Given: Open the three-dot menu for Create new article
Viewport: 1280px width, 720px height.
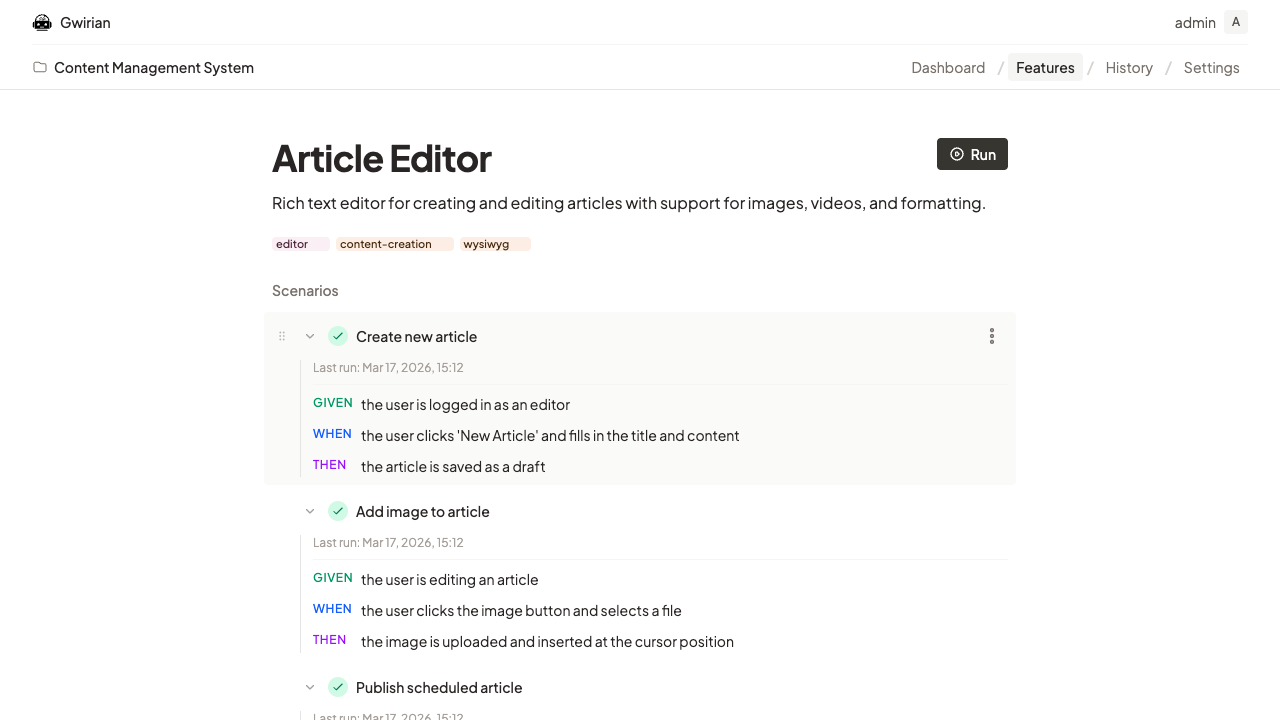Looking at the screenshot, I should pyautogui.click(x=991, y=336).
